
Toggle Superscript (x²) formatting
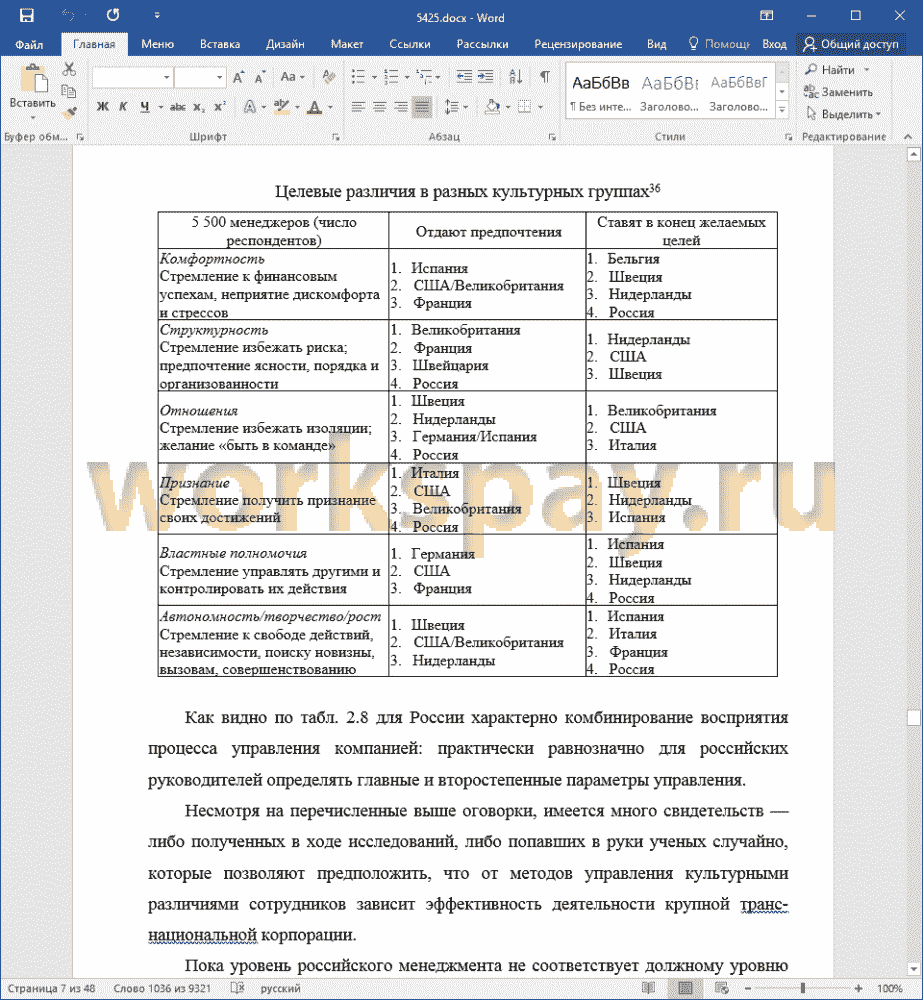(220, 107)
